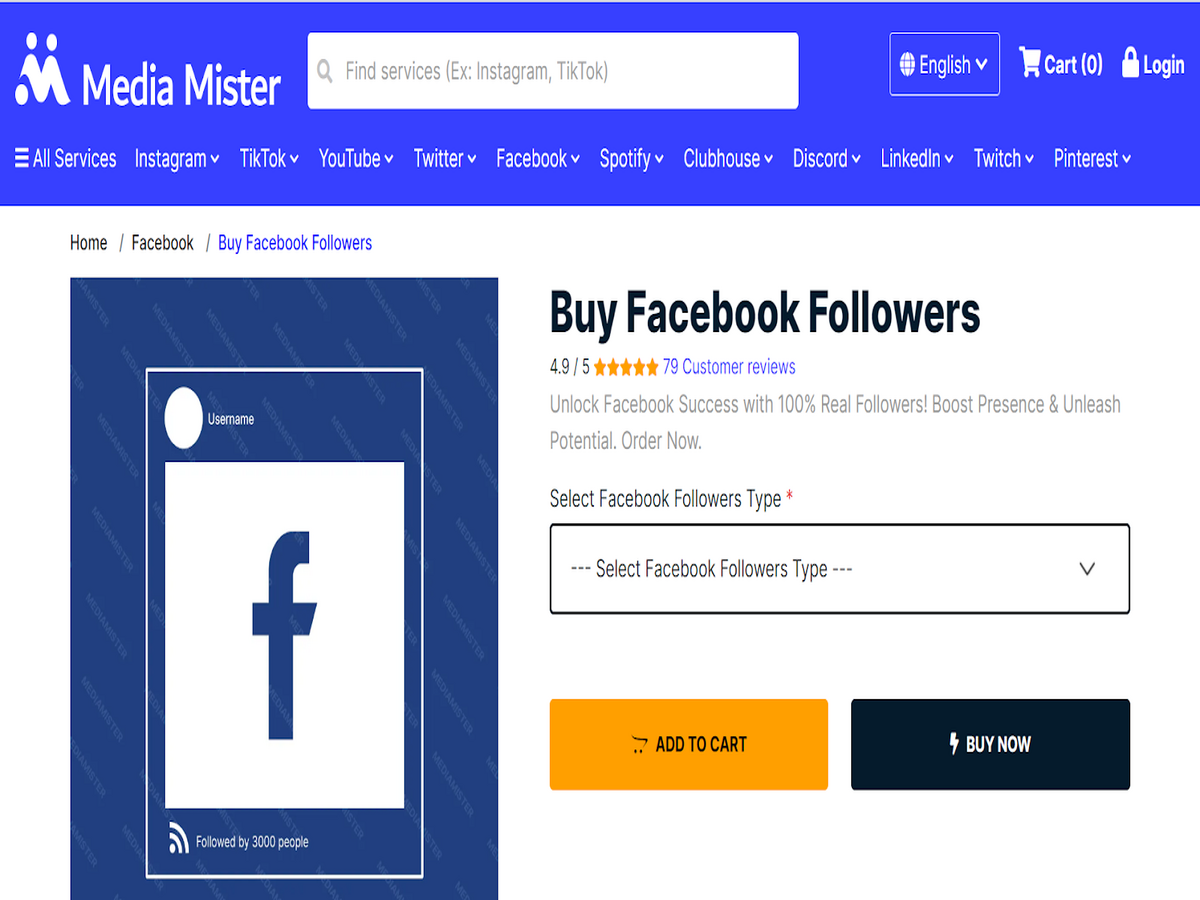
Task: Click the search magnifier icon
Action: pos(325,71)
